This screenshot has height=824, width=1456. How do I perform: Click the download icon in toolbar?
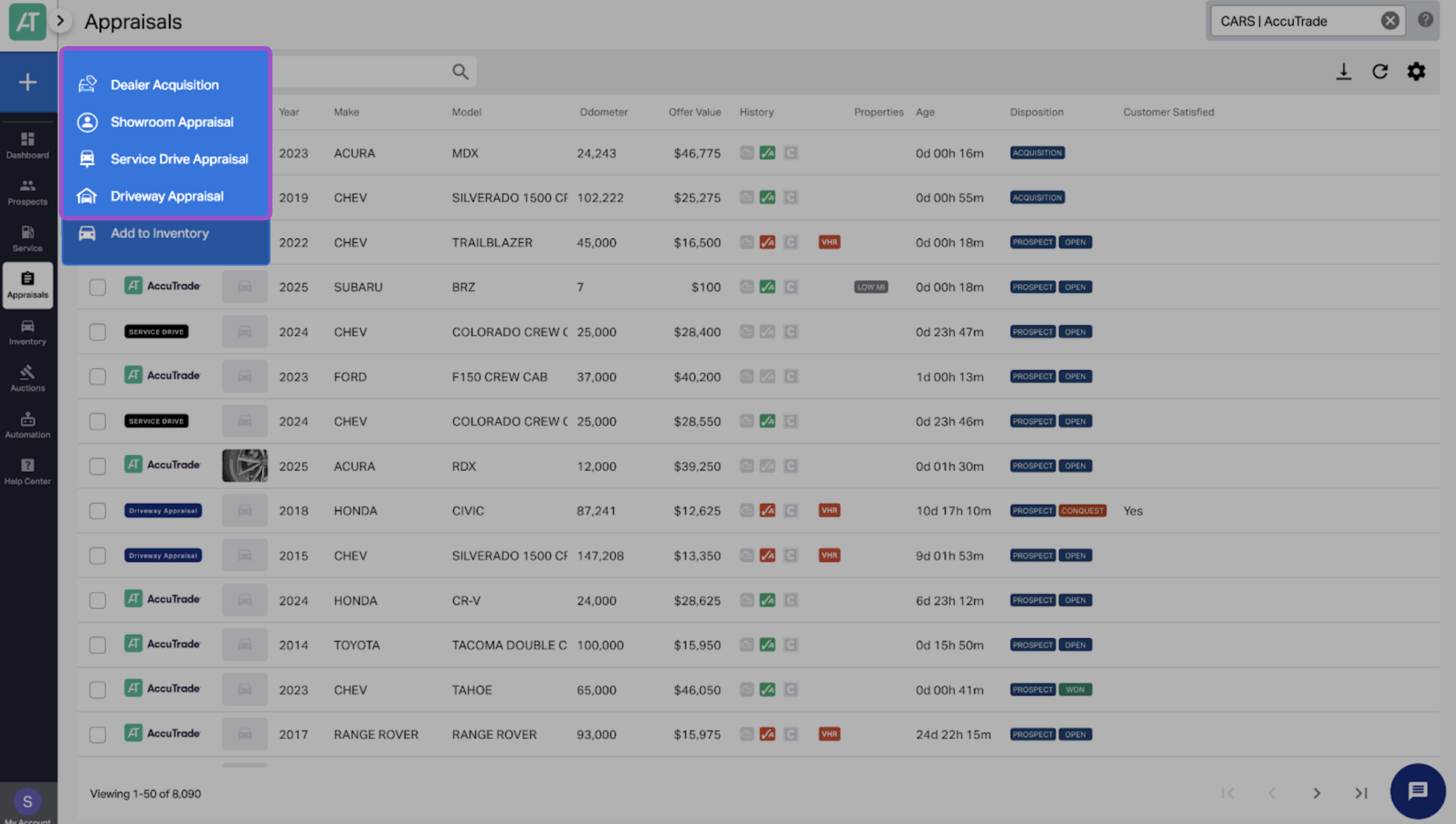[1343, 72]
